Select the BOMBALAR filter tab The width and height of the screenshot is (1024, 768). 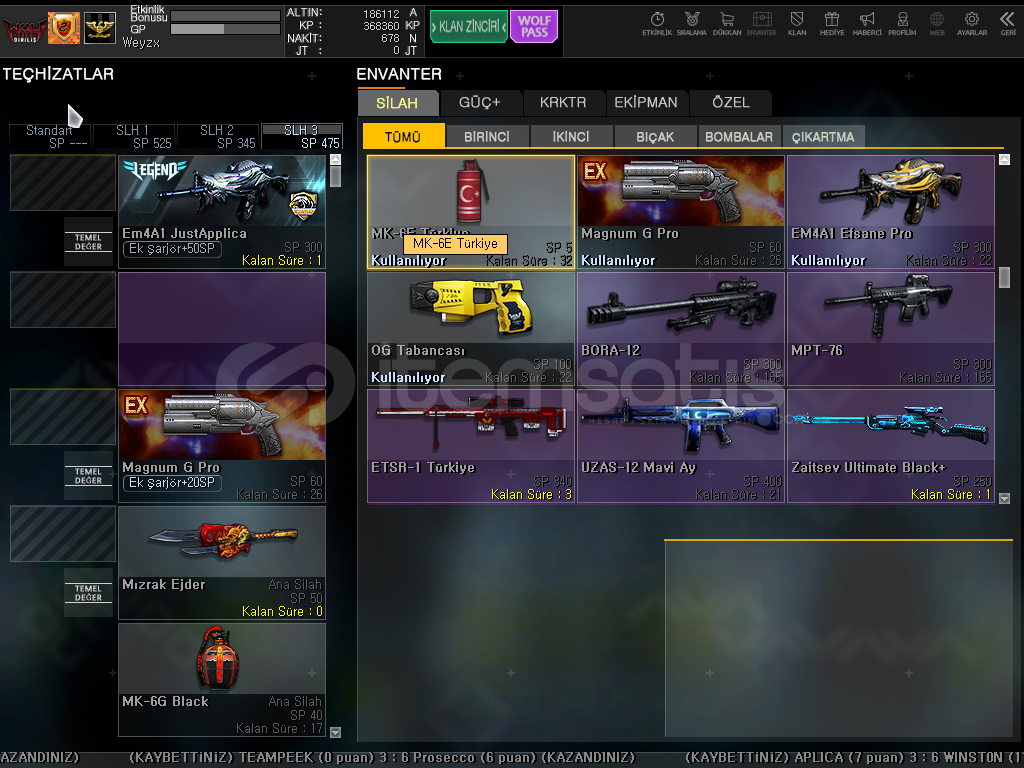[x=739, y=136]
